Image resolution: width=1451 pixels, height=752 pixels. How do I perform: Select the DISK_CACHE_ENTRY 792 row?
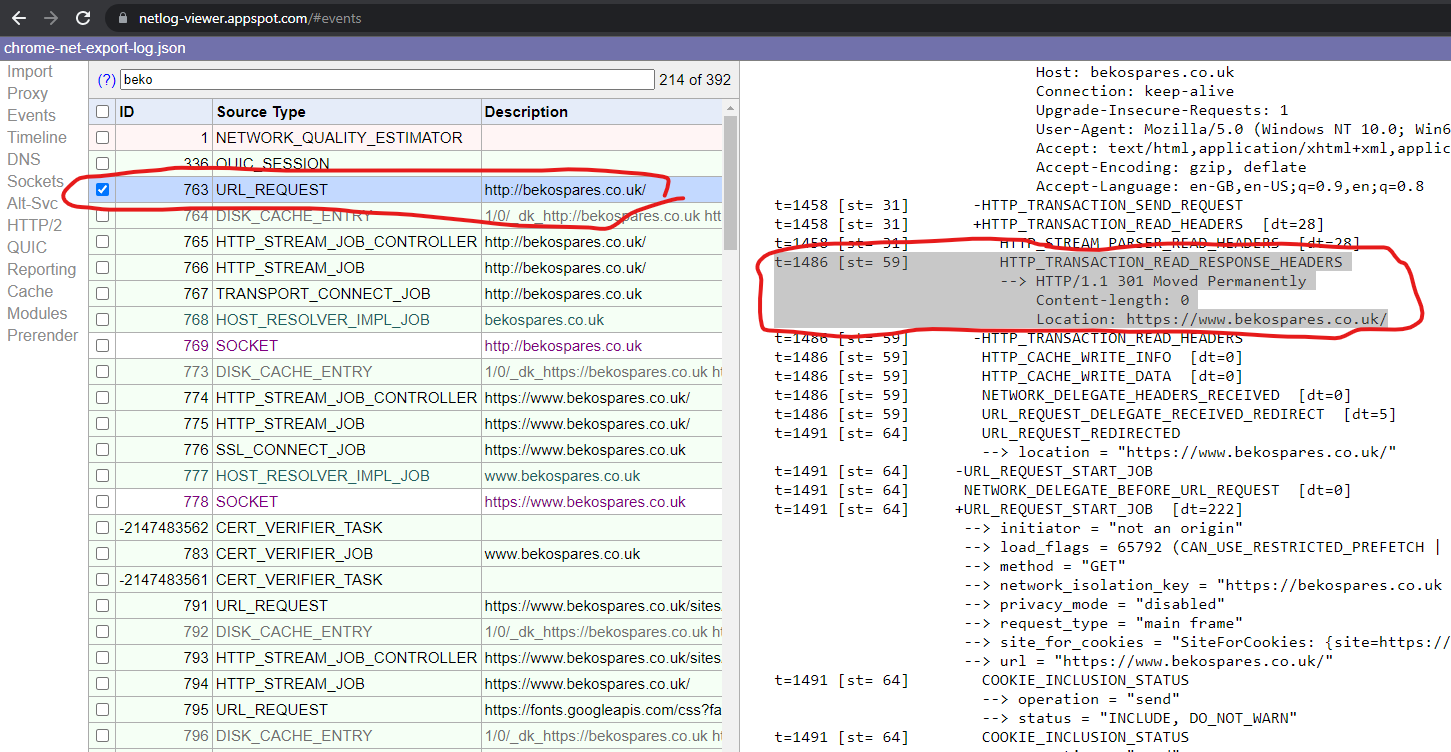(405, 632)
